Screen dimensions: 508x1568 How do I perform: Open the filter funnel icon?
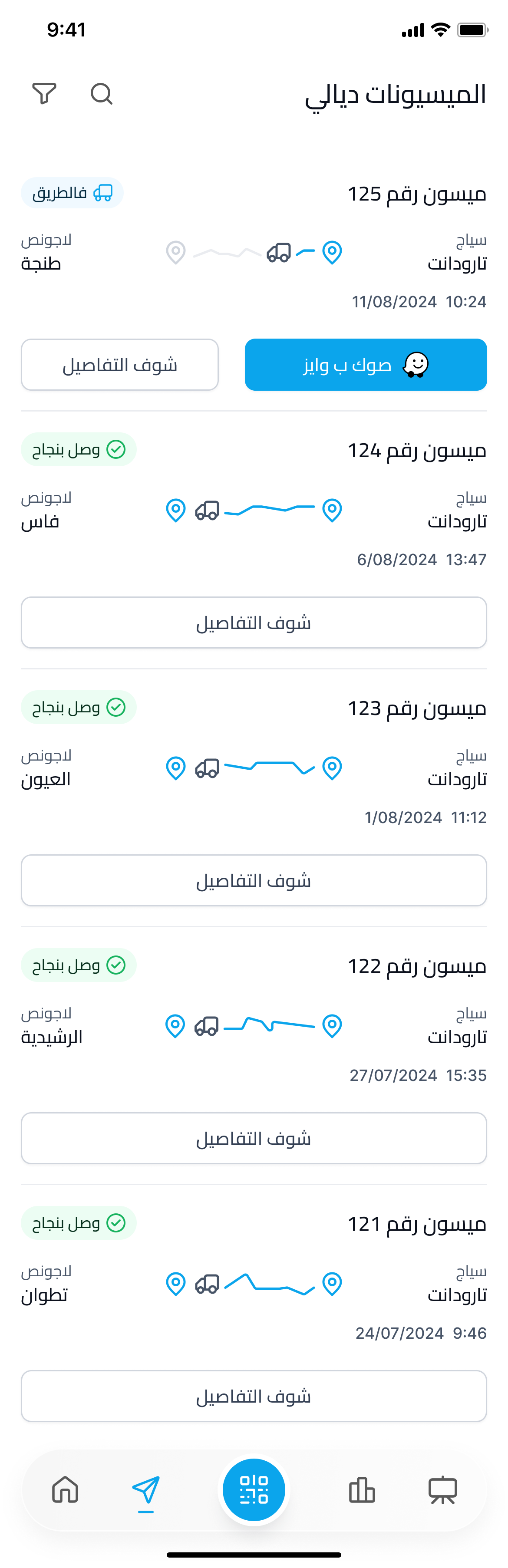[44, 94]
